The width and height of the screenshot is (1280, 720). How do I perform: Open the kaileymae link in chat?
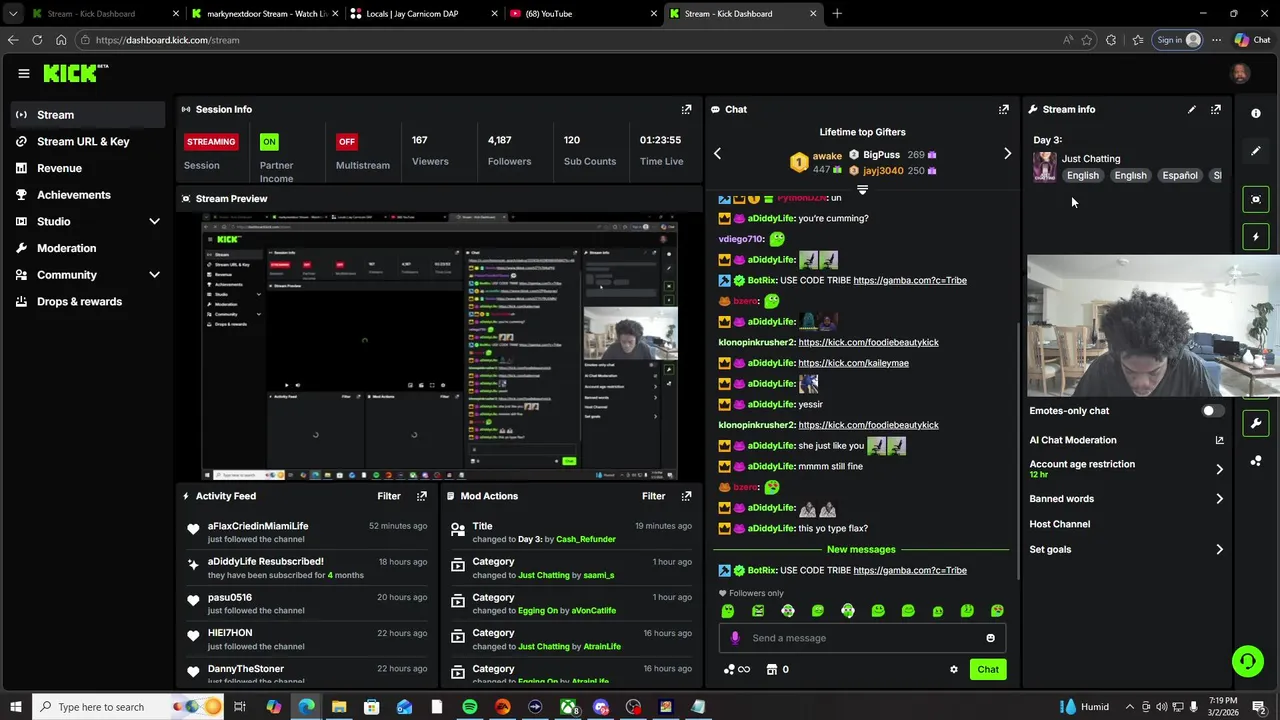[853, 363]
